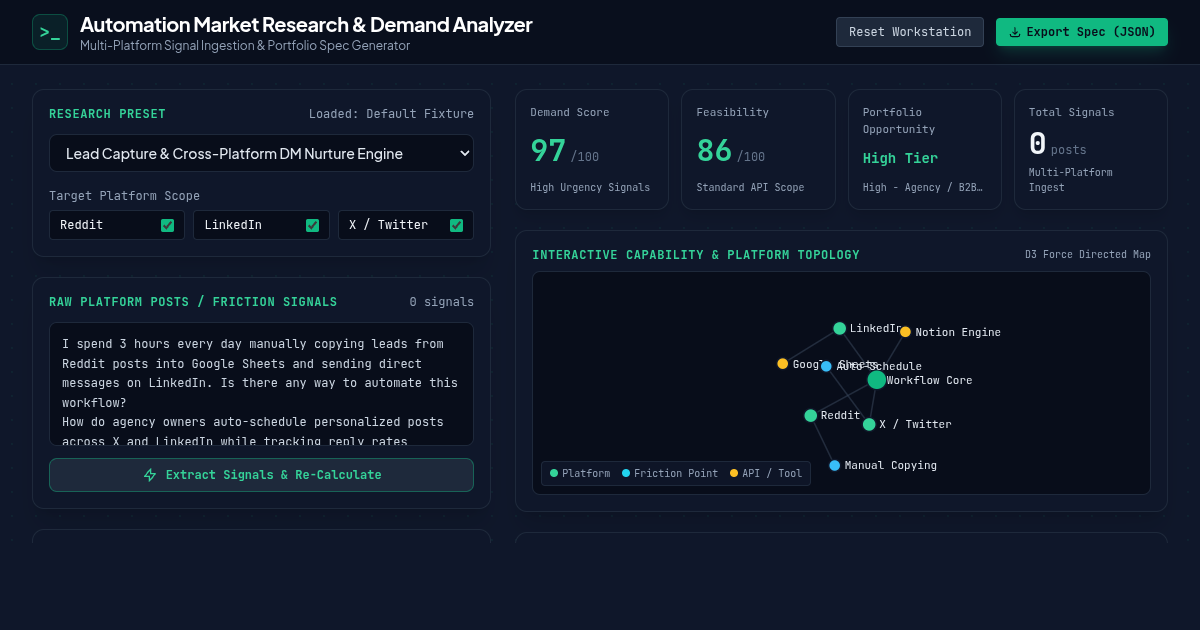Image resolution: width=1200 pixels, height=630 pixels.
Task: Click the "0 signals" counter text
Action: point(442,302)
